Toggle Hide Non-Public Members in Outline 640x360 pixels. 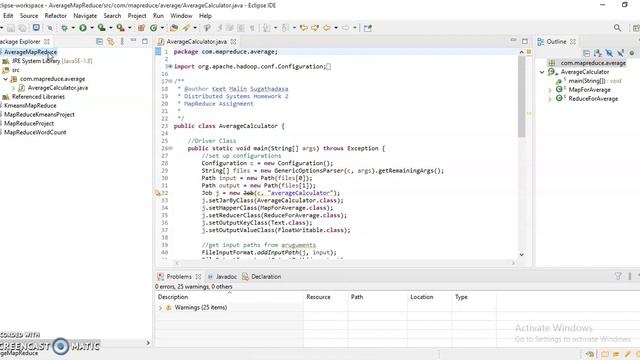coord(632,53)
